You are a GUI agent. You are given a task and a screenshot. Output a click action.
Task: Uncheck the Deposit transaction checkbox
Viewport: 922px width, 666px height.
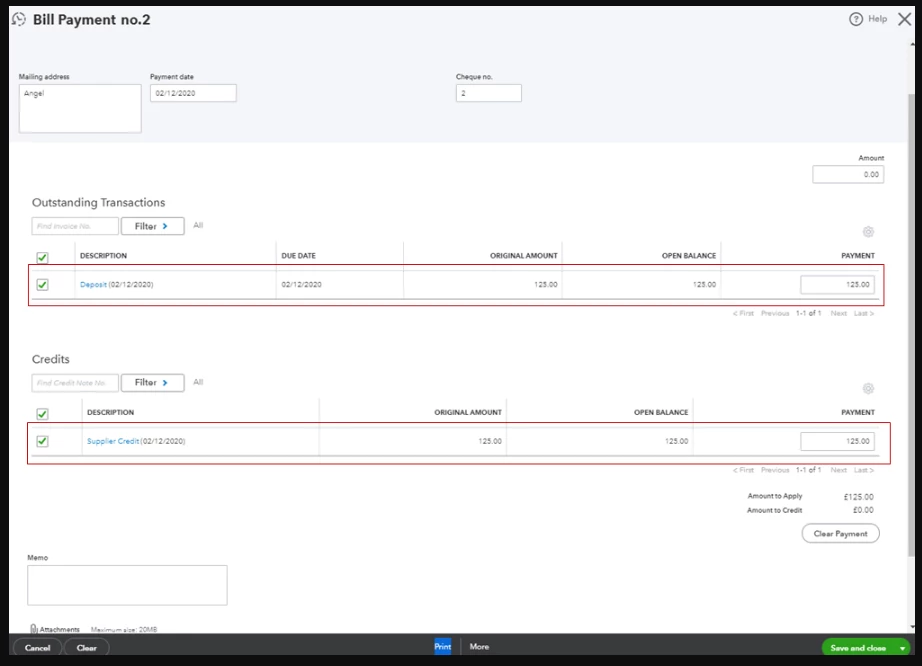[x=42, y=285]
